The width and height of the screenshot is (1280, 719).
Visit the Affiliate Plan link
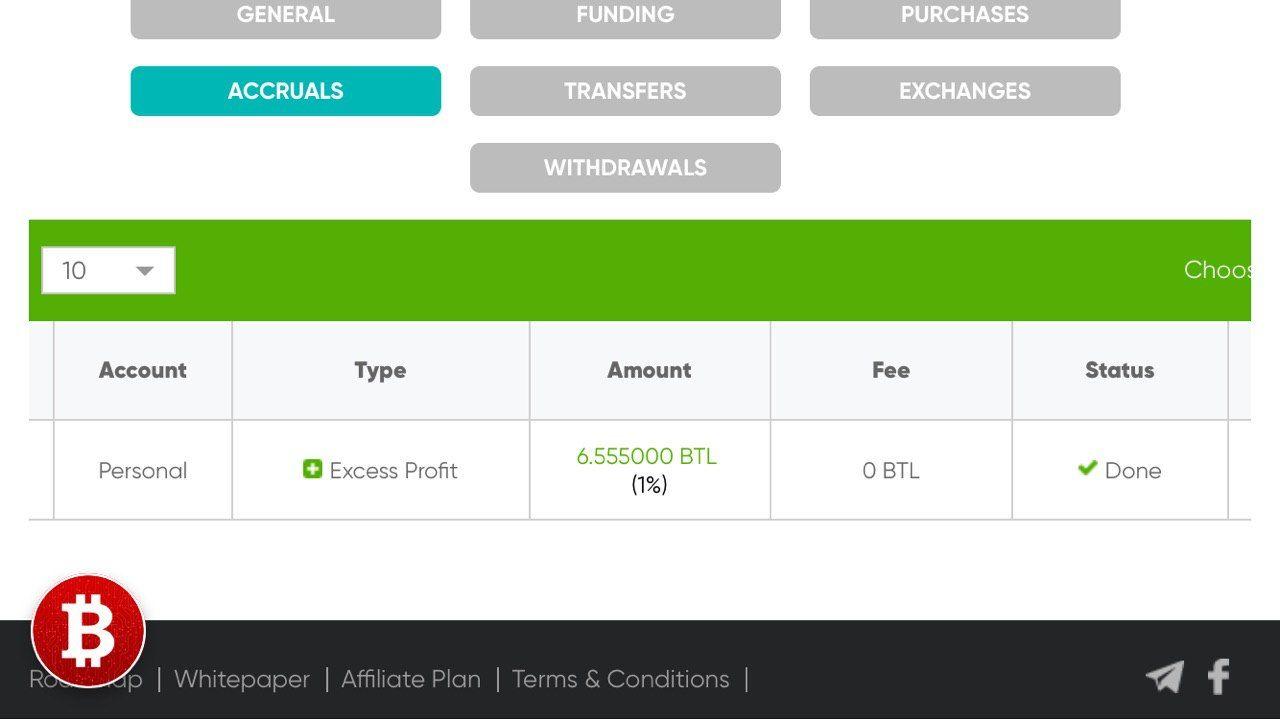pyautogui.click(x=411, y=679)
